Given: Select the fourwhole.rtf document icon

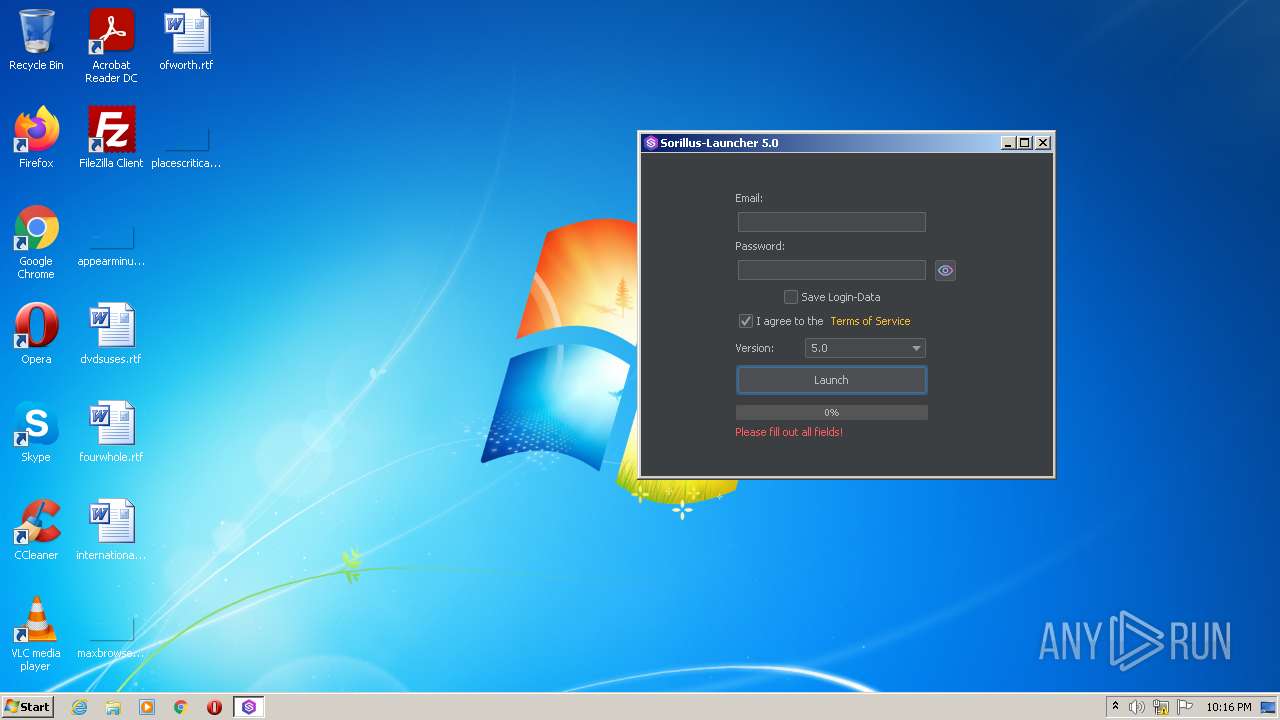Looking at the screenshot, I should pyautogui.click(x=111, y=432).
